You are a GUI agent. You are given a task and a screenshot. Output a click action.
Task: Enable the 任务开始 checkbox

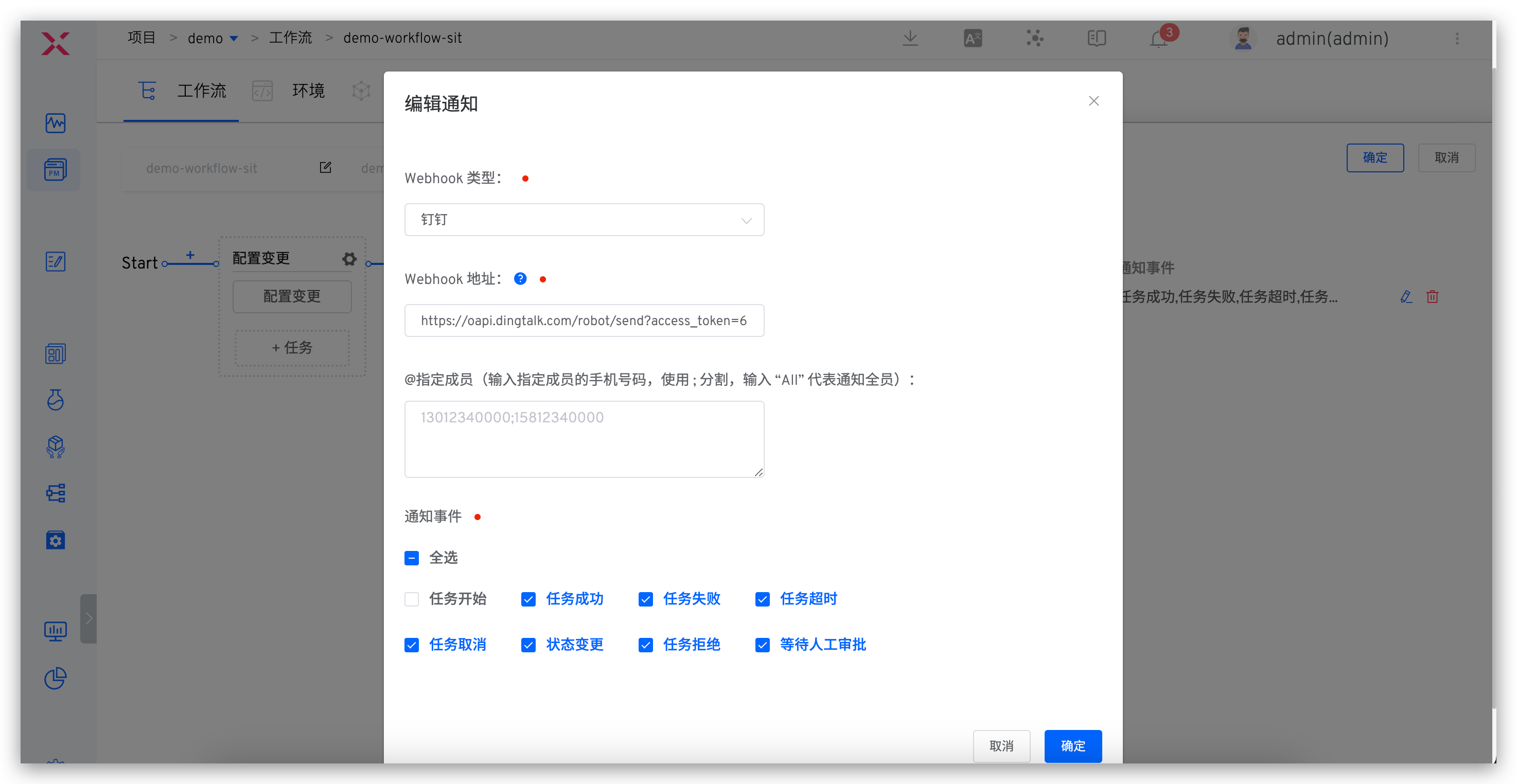click(x=412, y=599)
